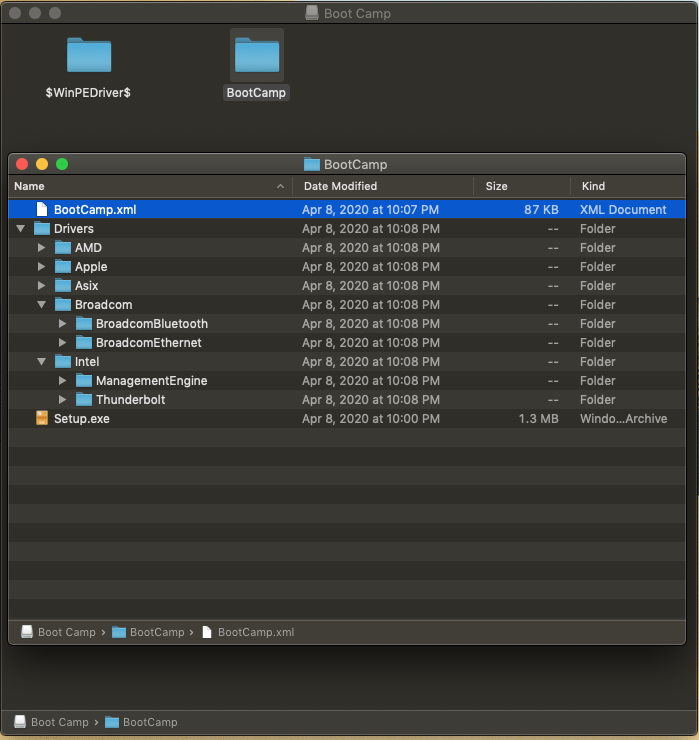The width and height of the screenshot is (699, 740).
Task: Click the Asix folder icon
Action: 63,286
